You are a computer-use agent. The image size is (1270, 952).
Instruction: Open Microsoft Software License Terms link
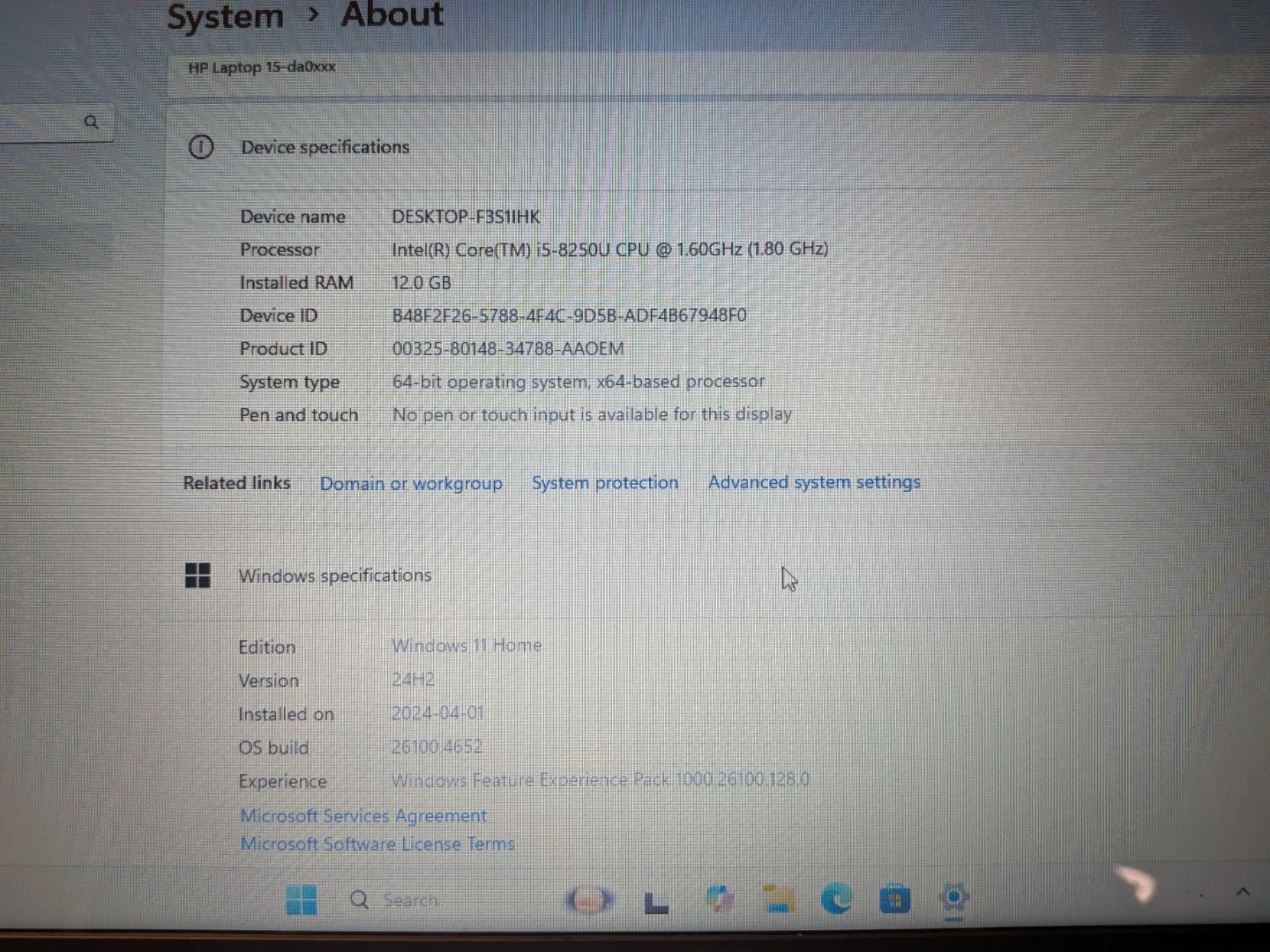tap(377, 844)
